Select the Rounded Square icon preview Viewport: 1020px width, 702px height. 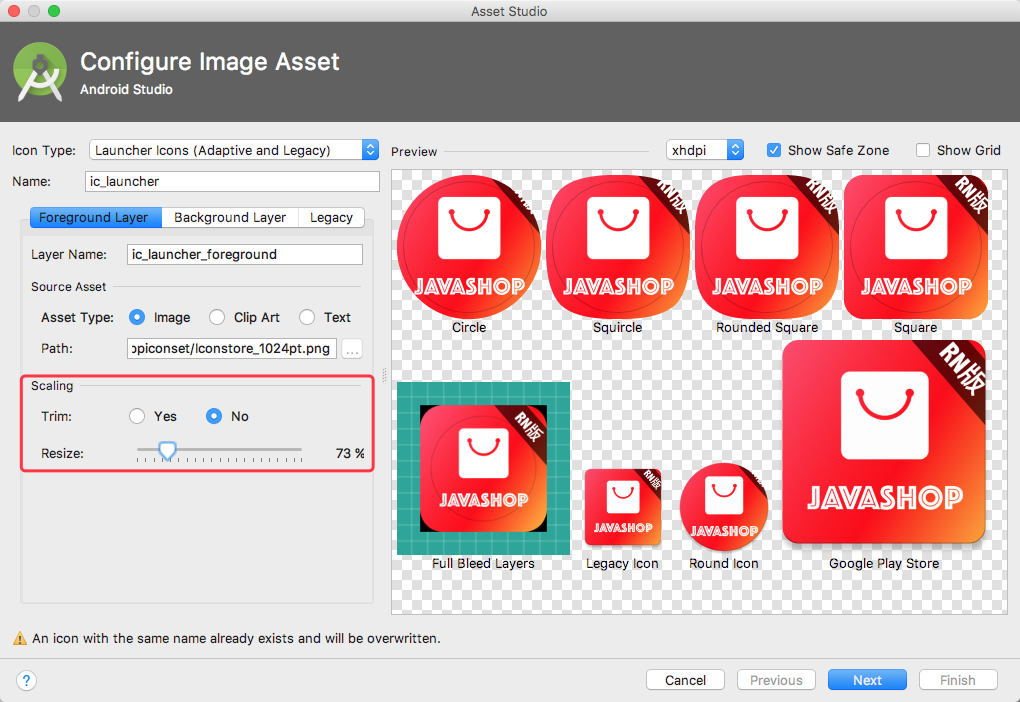767,247
